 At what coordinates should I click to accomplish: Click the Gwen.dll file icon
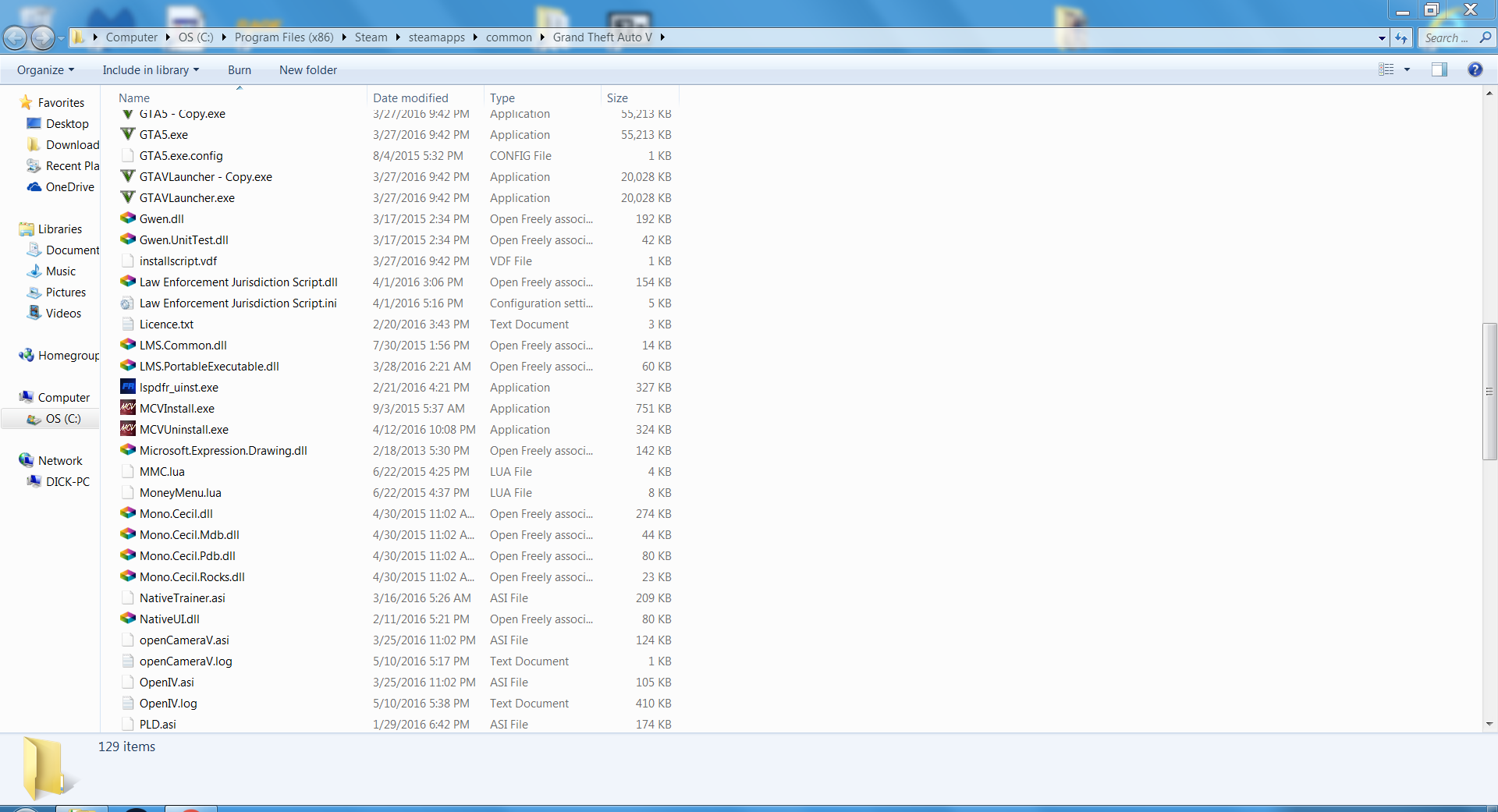[x=128, y=218]
